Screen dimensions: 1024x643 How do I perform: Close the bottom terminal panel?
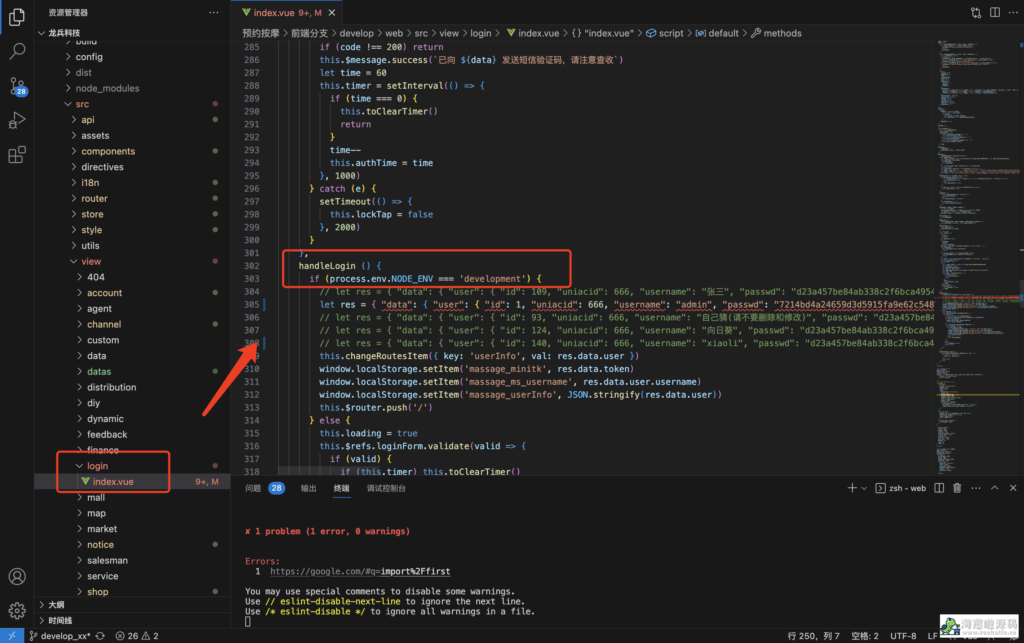[1013, 488]
